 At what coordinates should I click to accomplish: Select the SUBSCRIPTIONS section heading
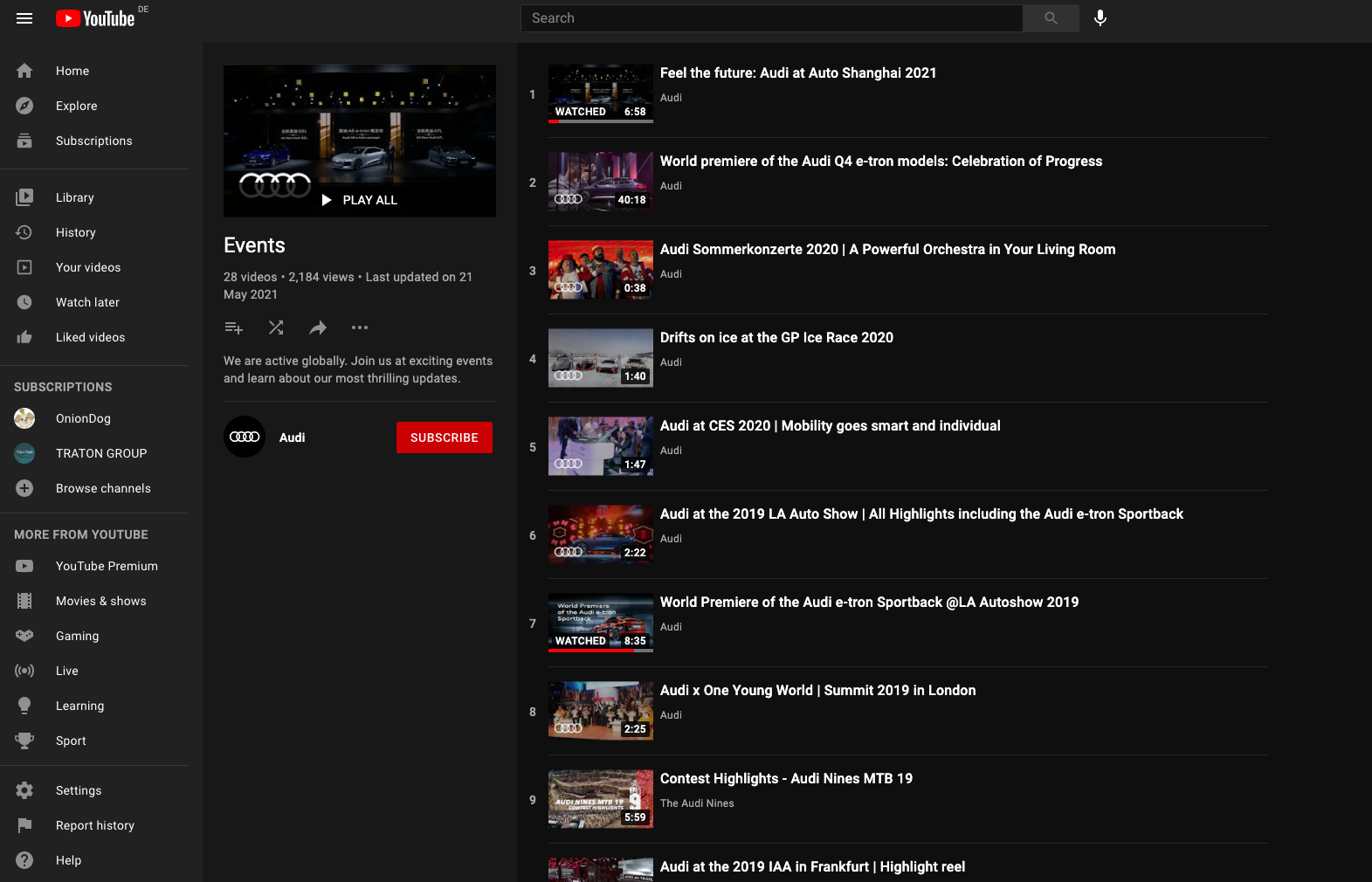pyautogui.click(x=63, y=387)
